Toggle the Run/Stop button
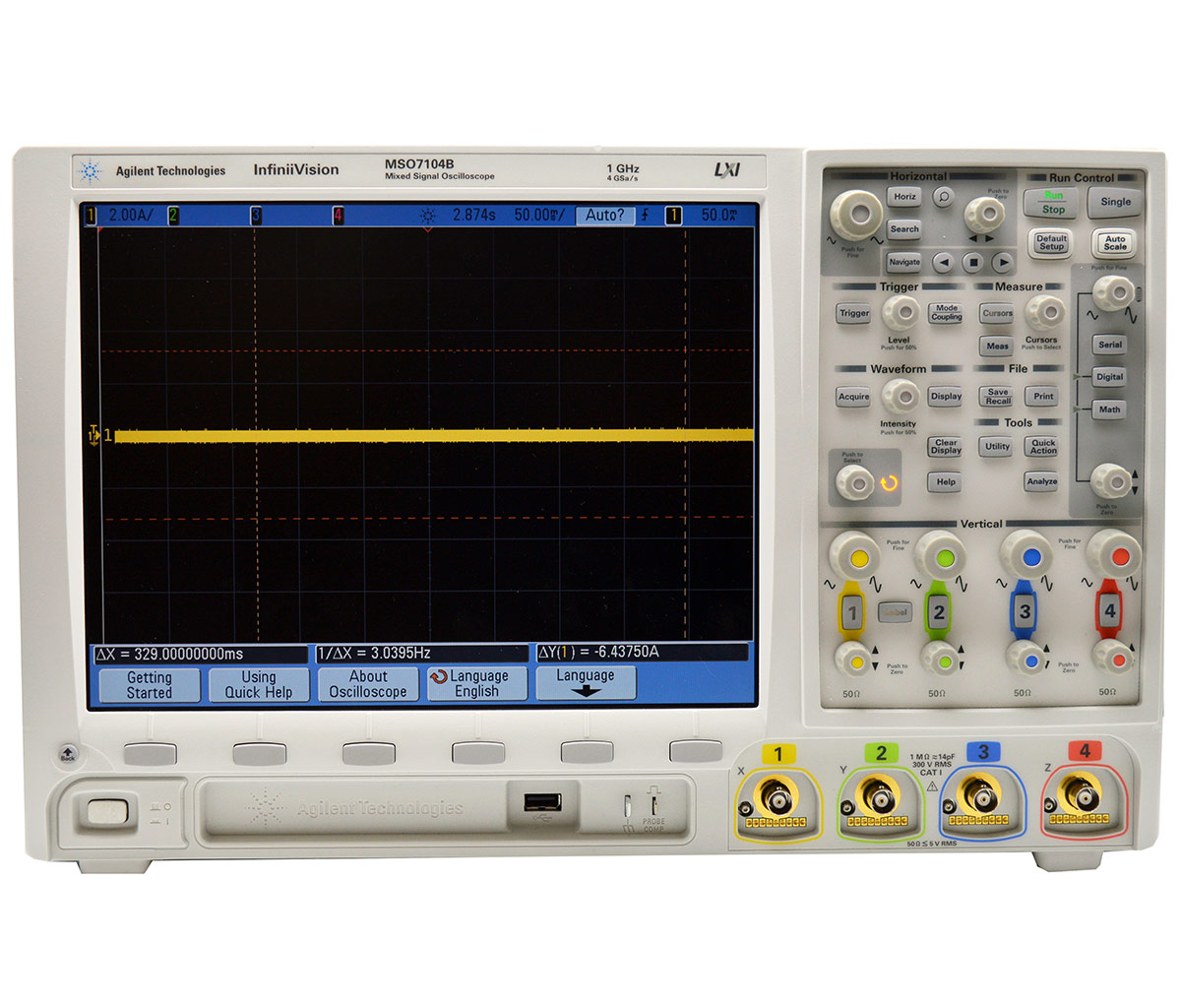This screenshot has width=1181, height=1008. pyautogui.click(x=1053, y=203)
